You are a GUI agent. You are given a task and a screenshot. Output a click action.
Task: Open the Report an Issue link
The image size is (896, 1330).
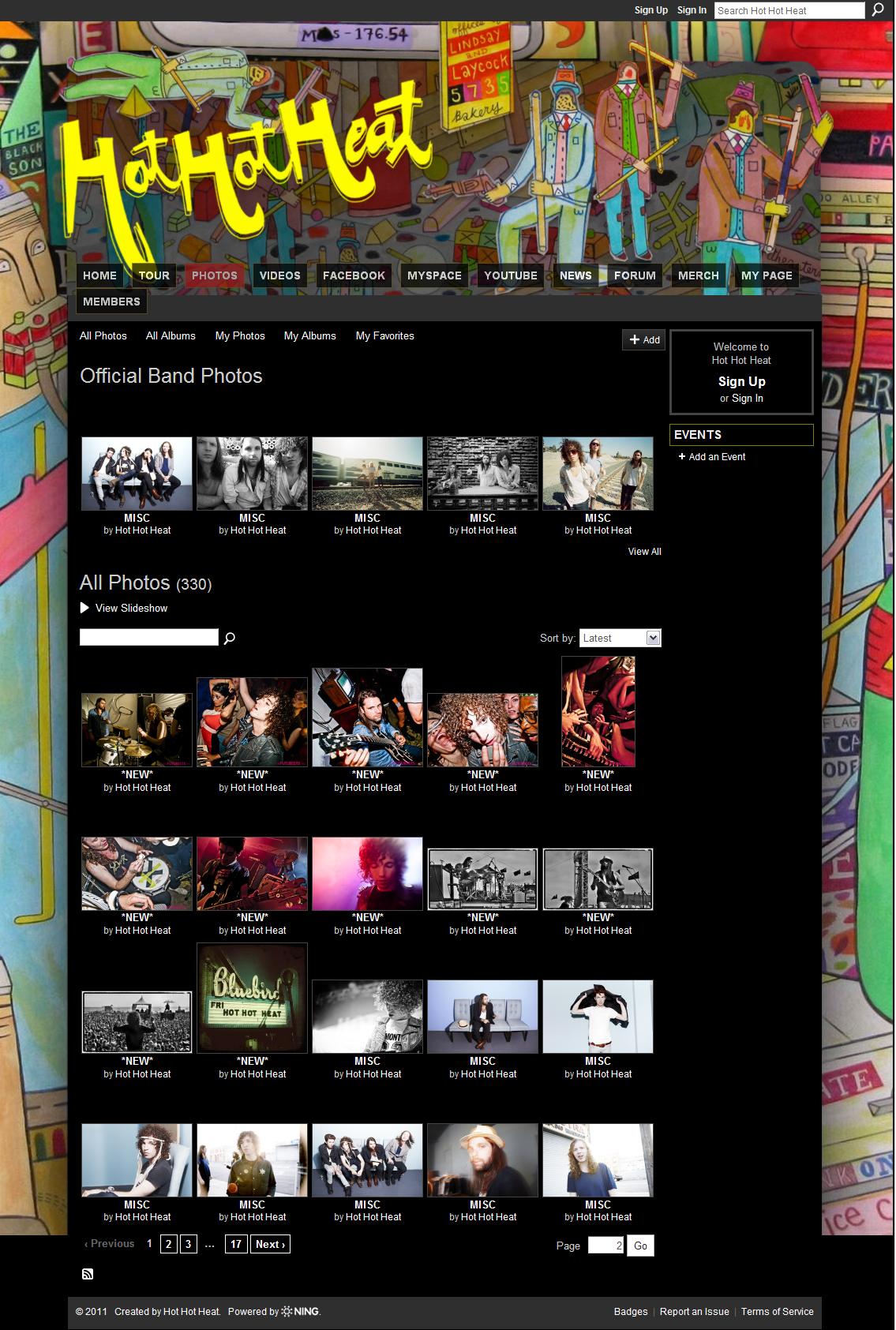pos(695,1312)
